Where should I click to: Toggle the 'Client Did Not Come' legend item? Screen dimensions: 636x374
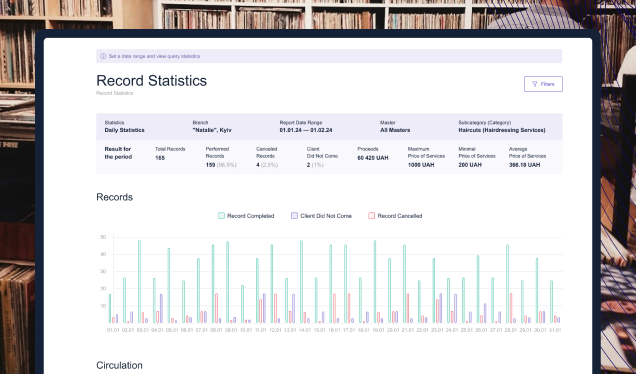[321, 216]
